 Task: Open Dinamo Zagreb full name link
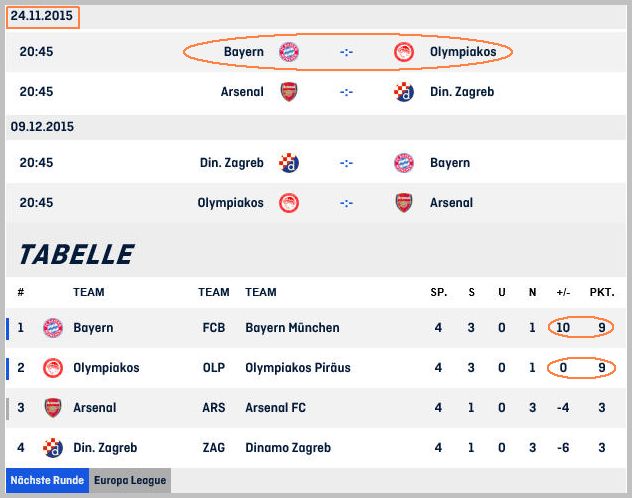coord(288,448)
